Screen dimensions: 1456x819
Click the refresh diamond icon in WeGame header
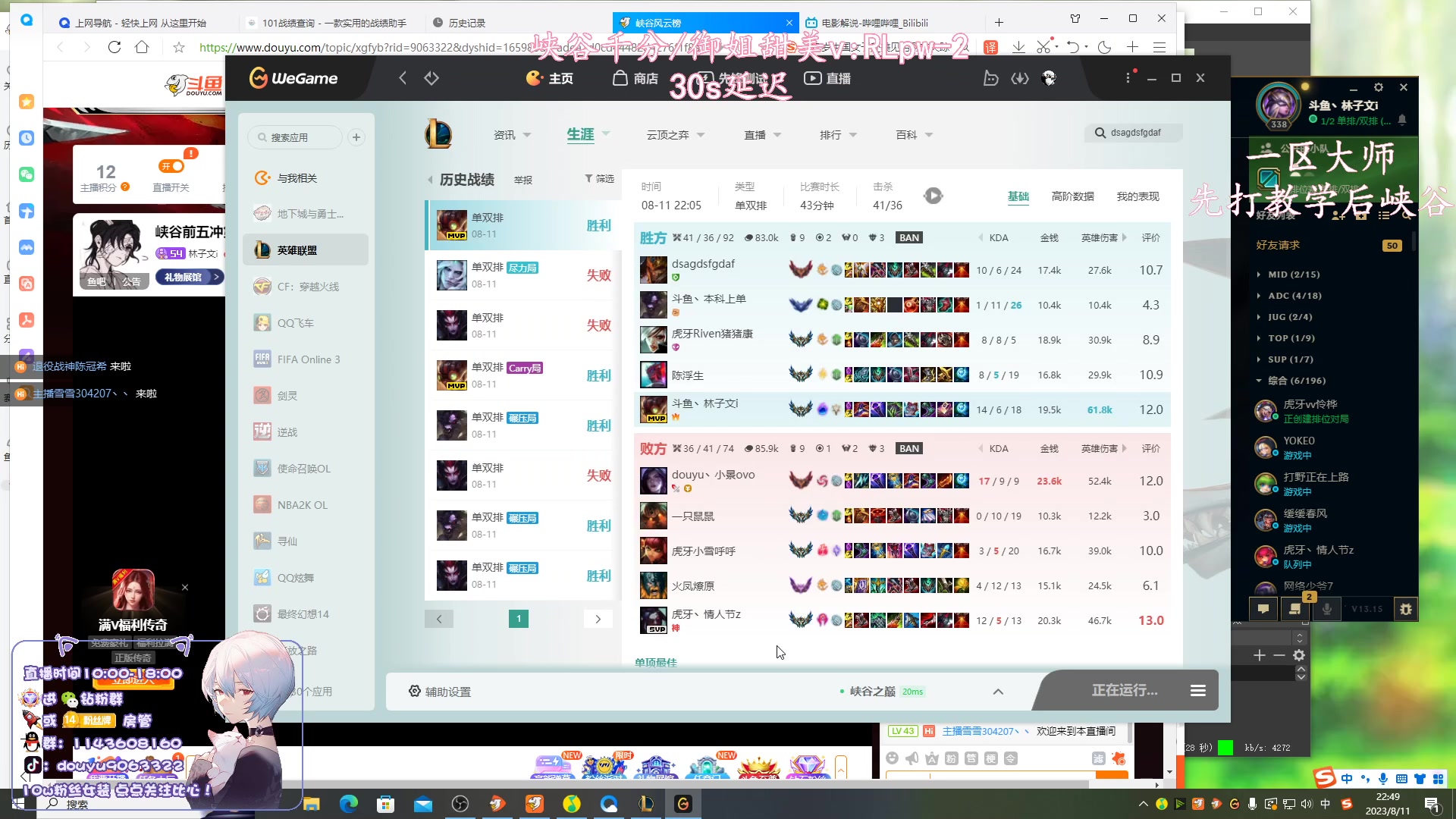point(431,78)
